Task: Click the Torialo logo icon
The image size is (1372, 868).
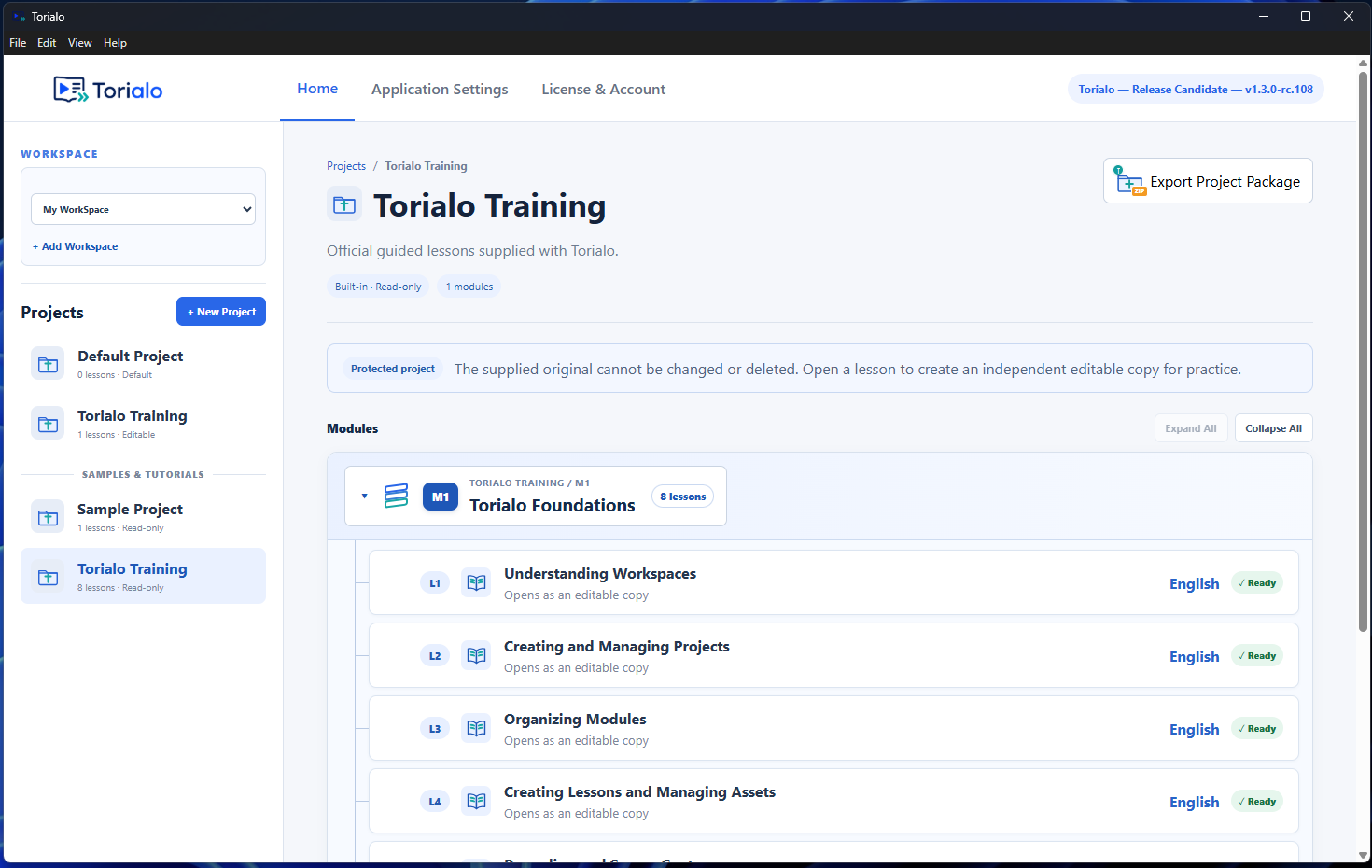Action: pyautogui.click(x=70, y=90)
